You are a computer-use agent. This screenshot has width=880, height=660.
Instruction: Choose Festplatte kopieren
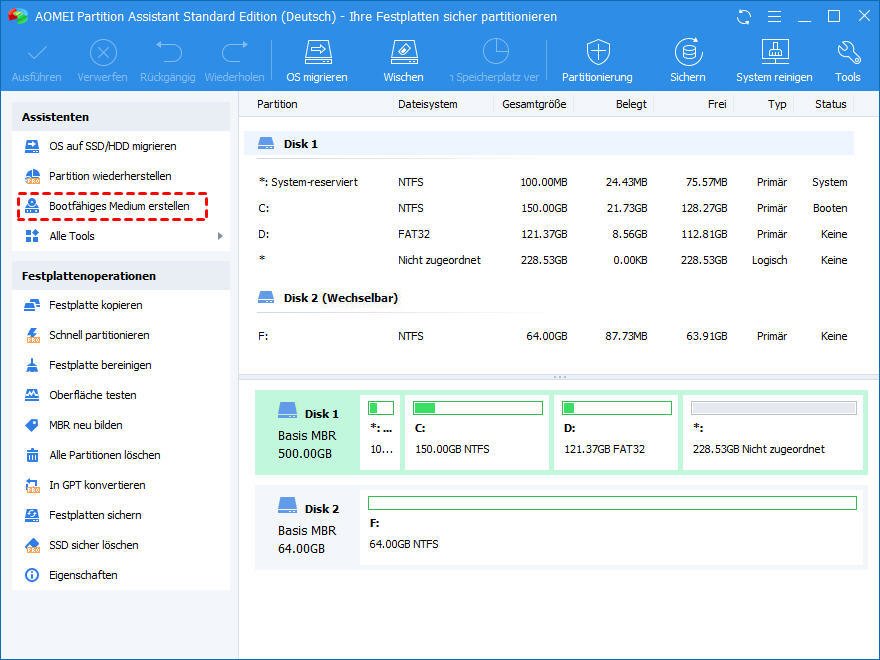(121, 305)
